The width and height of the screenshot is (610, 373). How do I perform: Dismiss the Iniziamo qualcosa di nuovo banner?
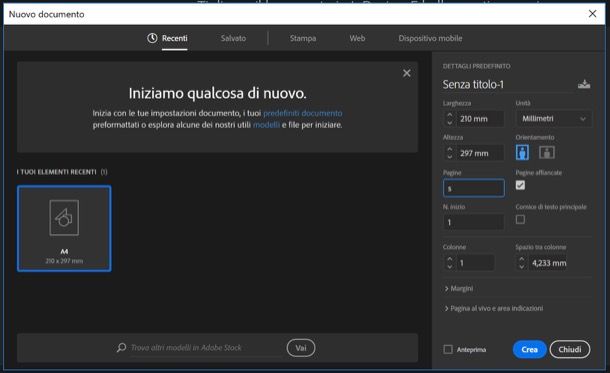point(407,73)
